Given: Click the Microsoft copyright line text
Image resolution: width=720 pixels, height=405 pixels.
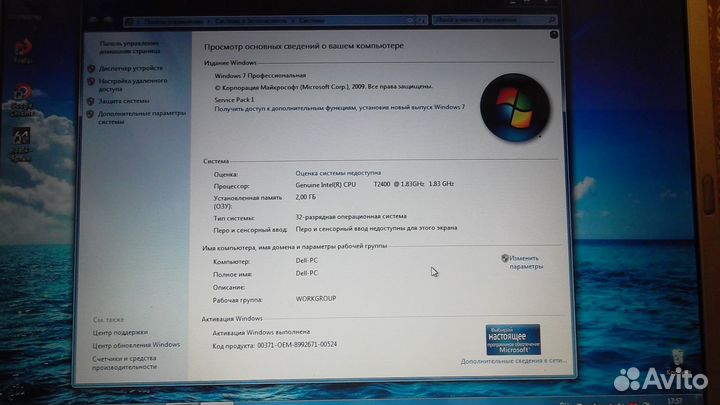Looking at the screenshot, I should click(324, 87).
